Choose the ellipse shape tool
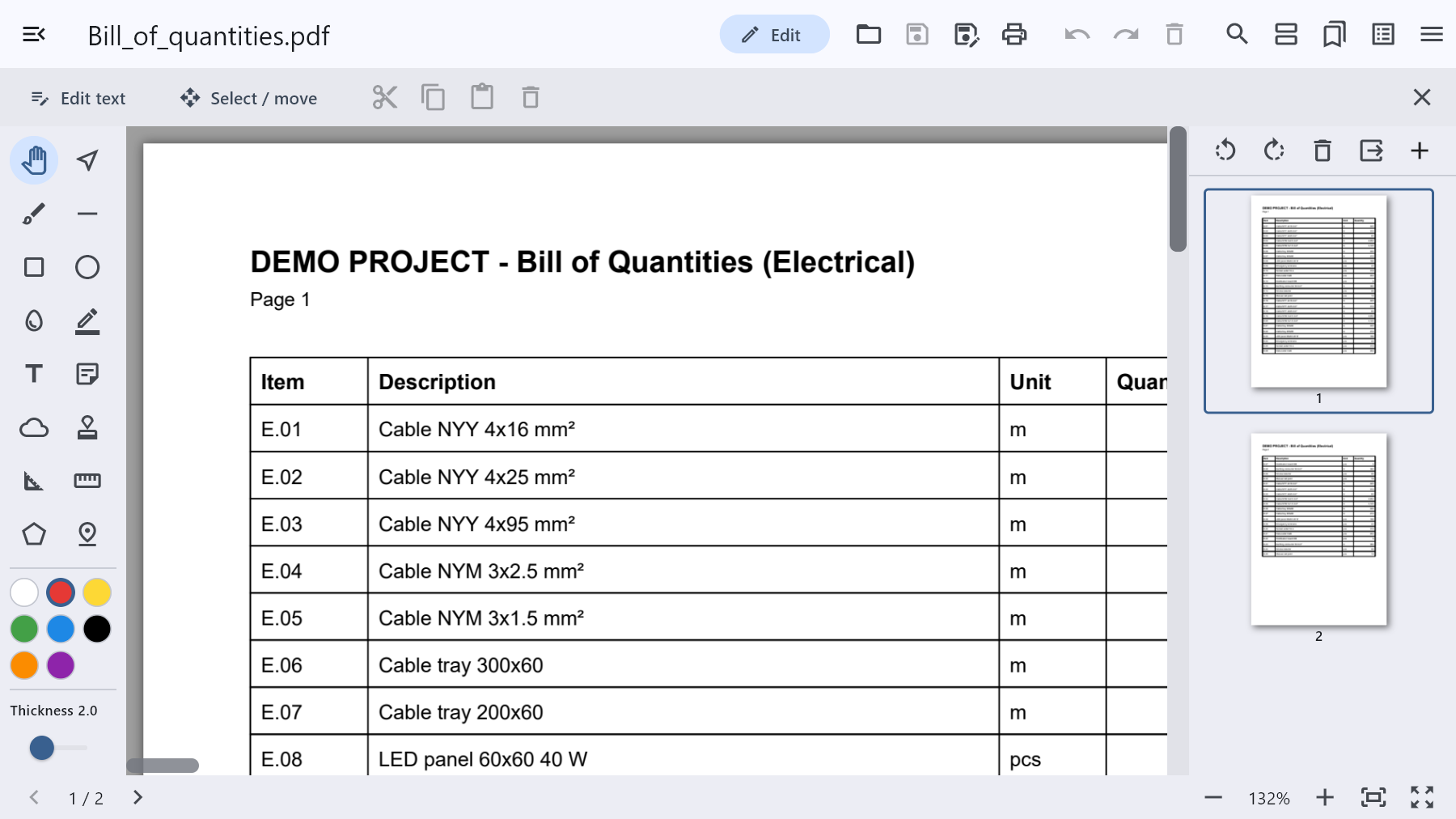Image resolution: width=1456 pixels, height=819 pixels. tap(87, 267)
